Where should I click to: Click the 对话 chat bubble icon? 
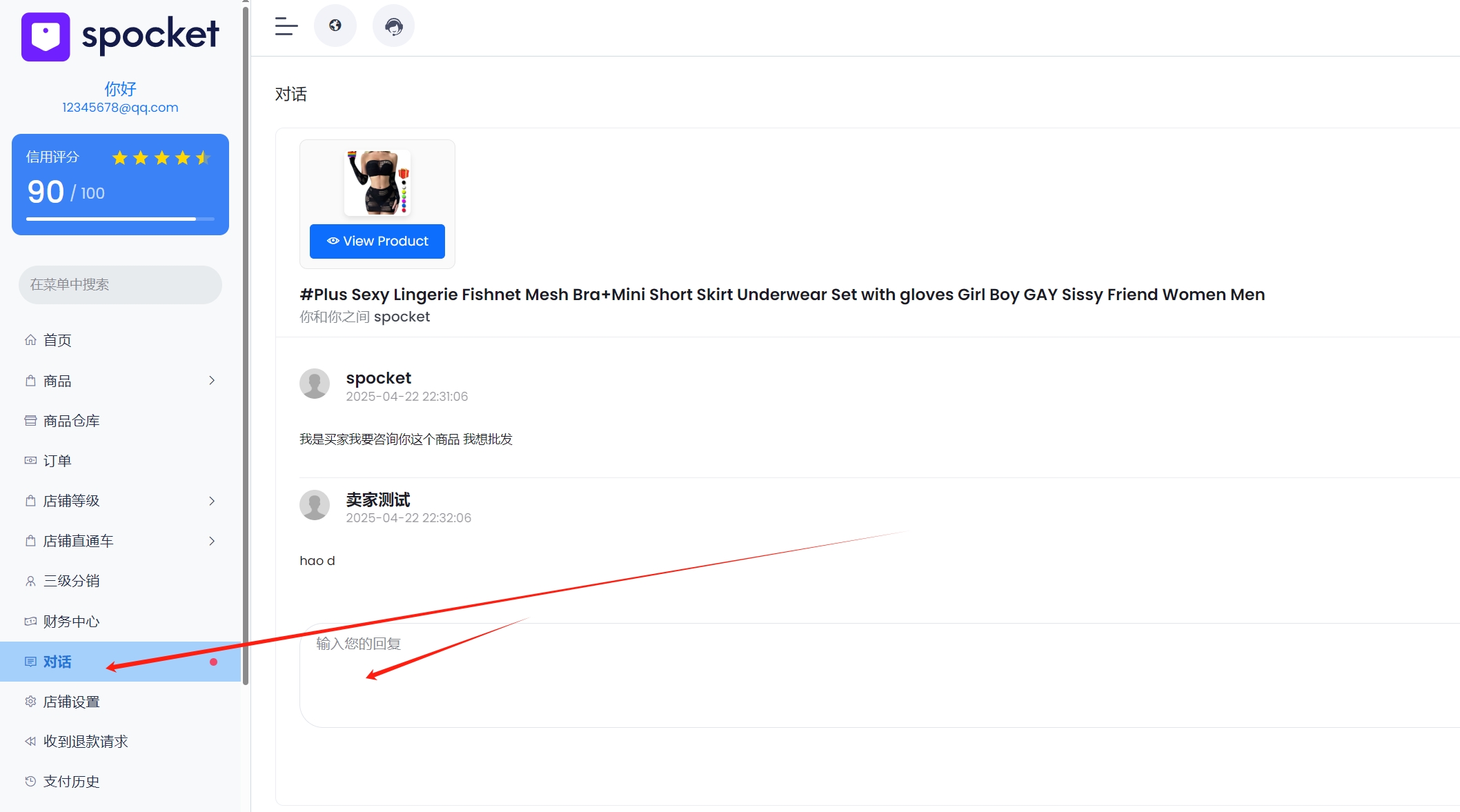[x=30, y=662]
